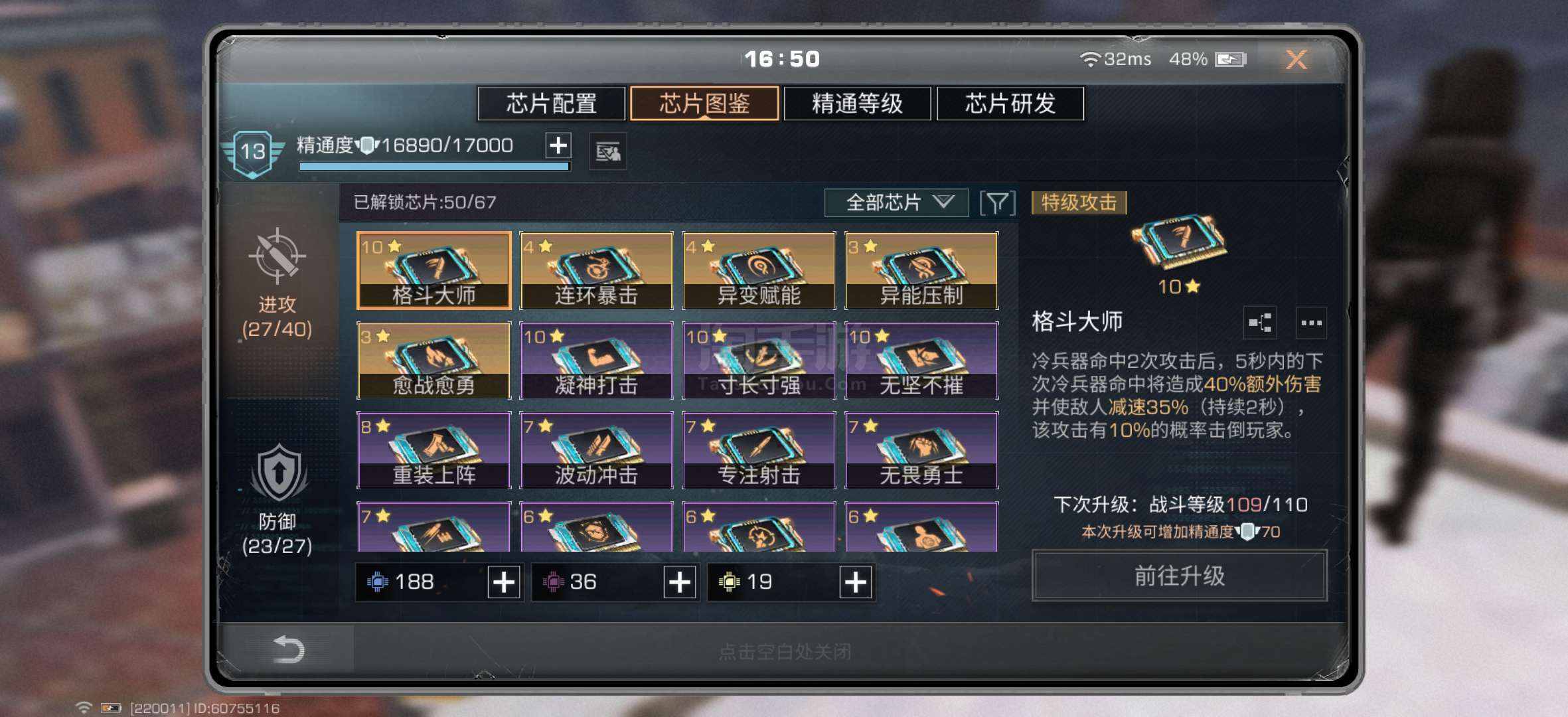Screen dimensions: 1568x717
Task: Close the panel with the orange X
Action: click(x=1296, y=59)
